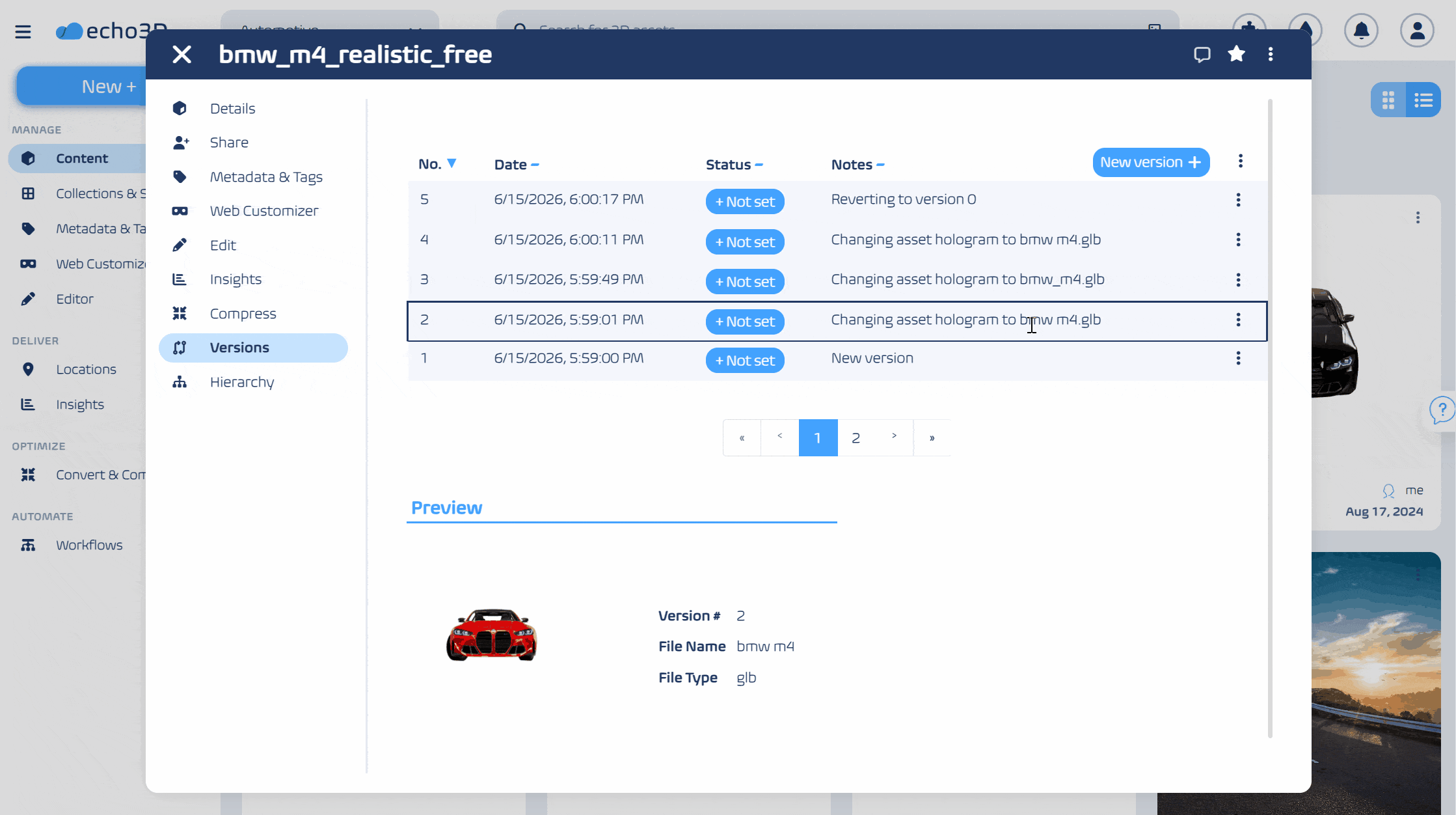Toggle the favorite star icon

[1236, 53]
